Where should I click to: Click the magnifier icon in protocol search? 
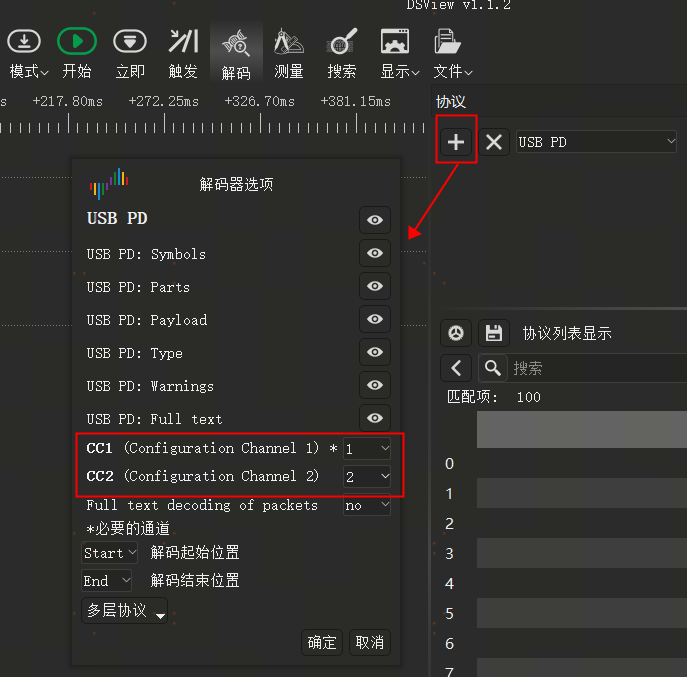[493, 368]
